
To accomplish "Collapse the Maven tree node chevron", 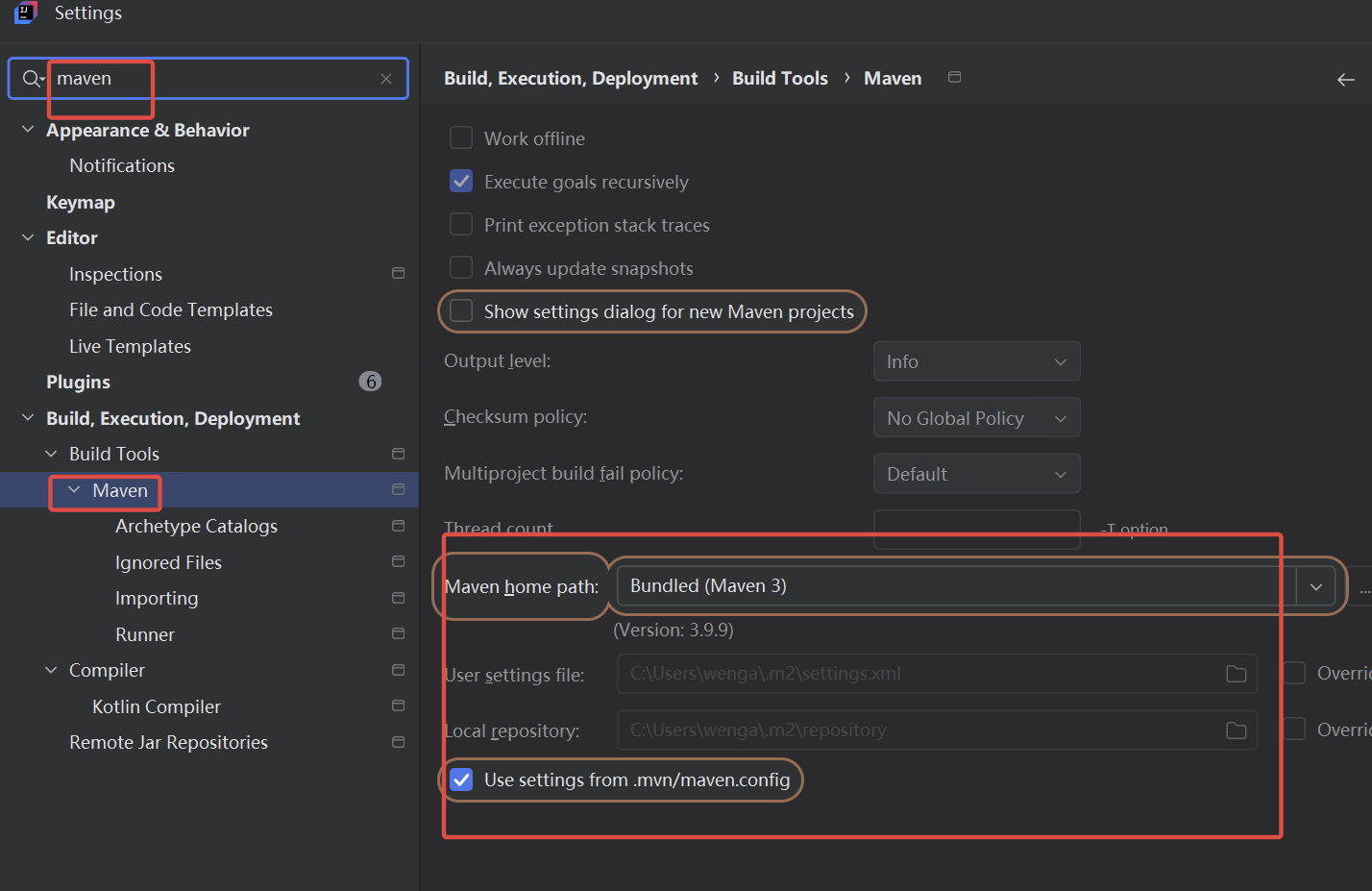I will [x=74, y=490].
